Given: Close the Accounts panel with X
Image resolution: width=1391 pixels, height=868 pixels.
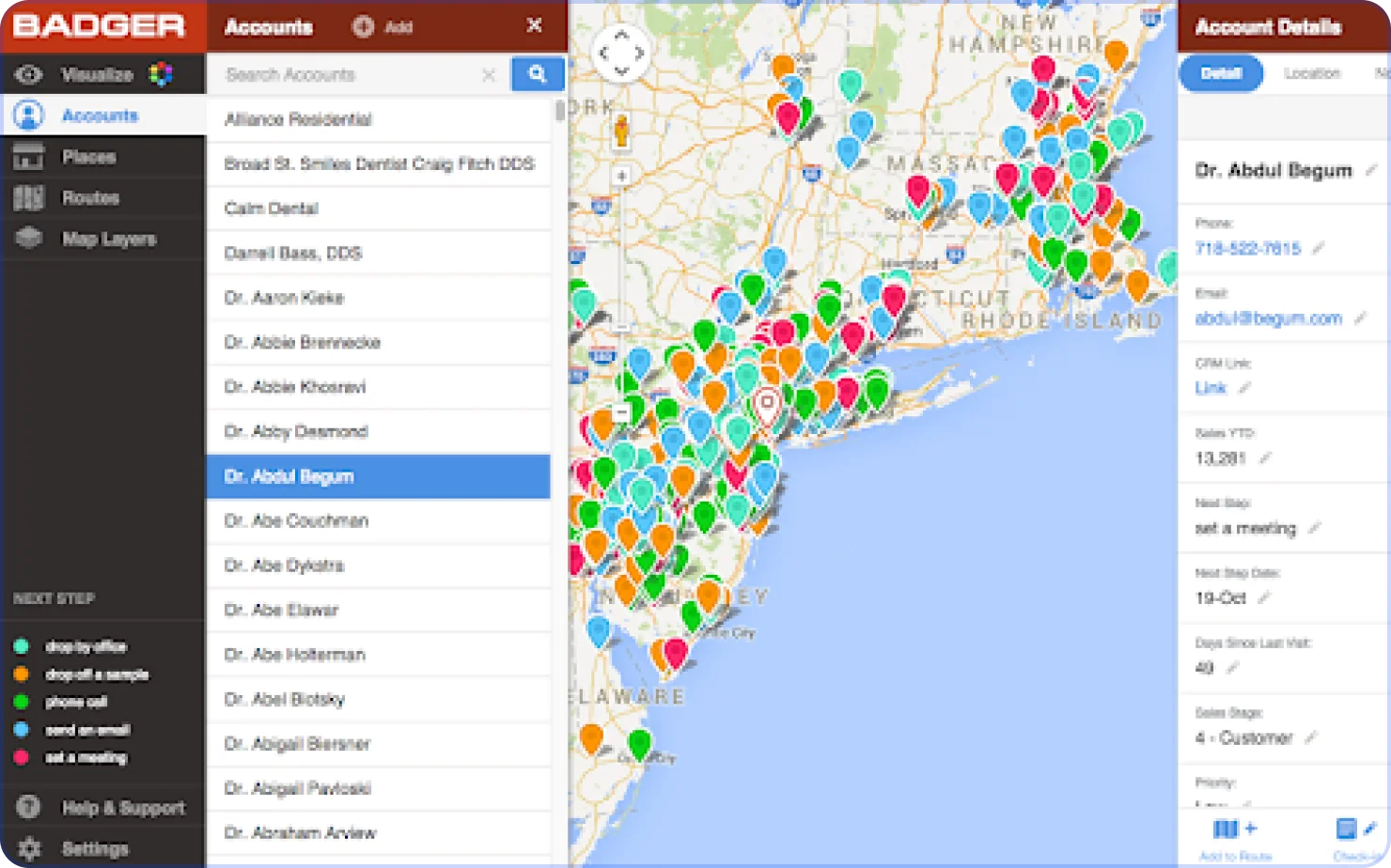Looking at the screenshot, I should click(534, 25).
